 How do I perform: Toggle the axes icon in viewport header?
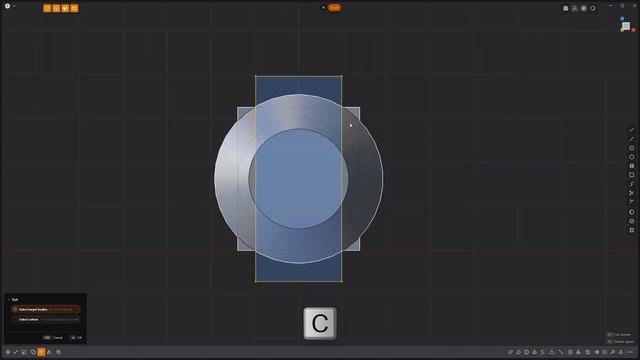(574, 8)
